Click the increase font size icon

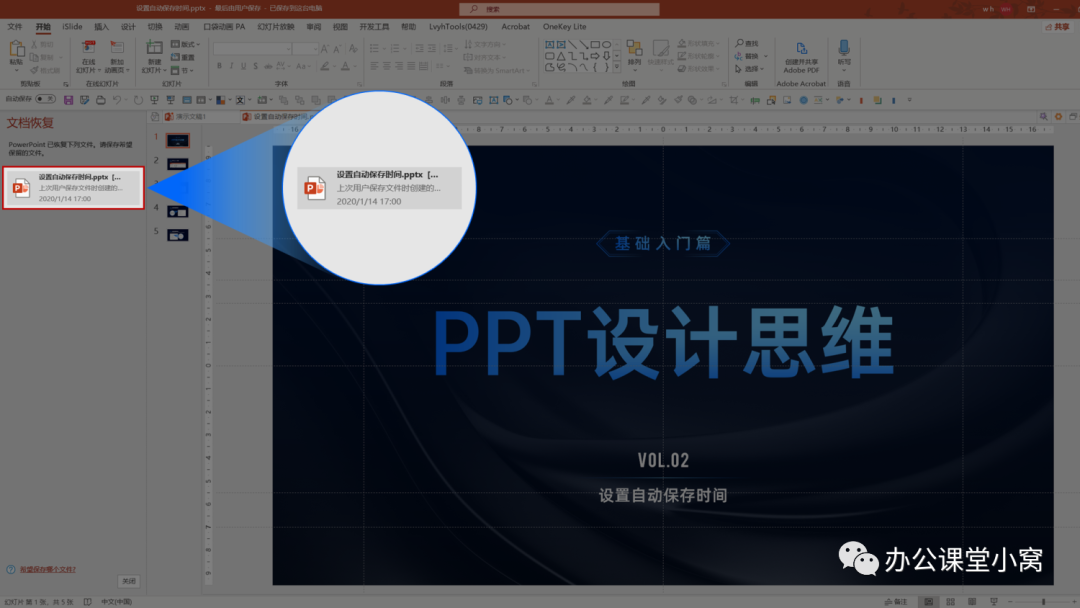tap(324, 49)
